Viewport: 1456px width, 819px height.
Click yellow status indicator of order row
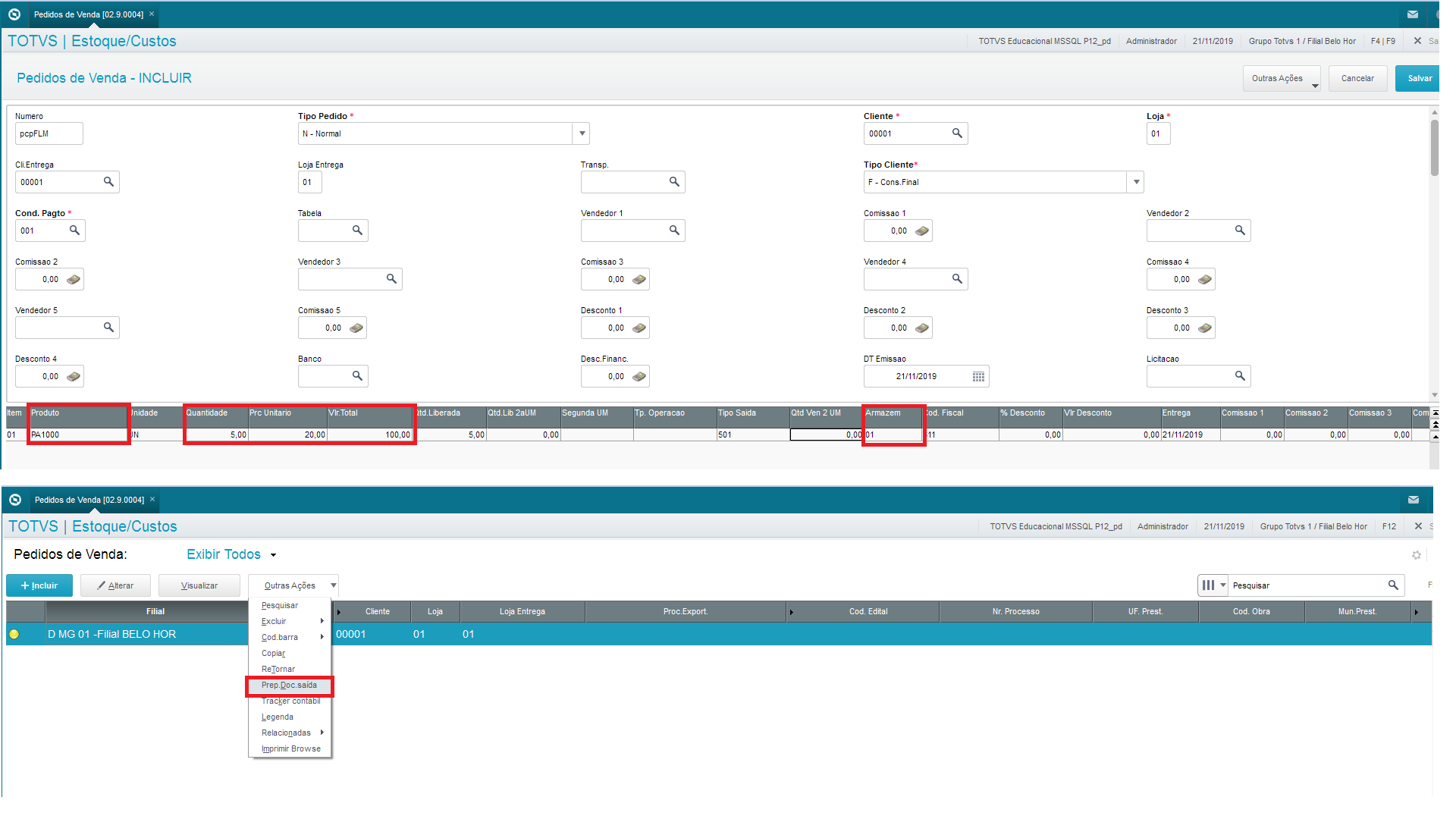pyautogui.click(x=14, y=634)
